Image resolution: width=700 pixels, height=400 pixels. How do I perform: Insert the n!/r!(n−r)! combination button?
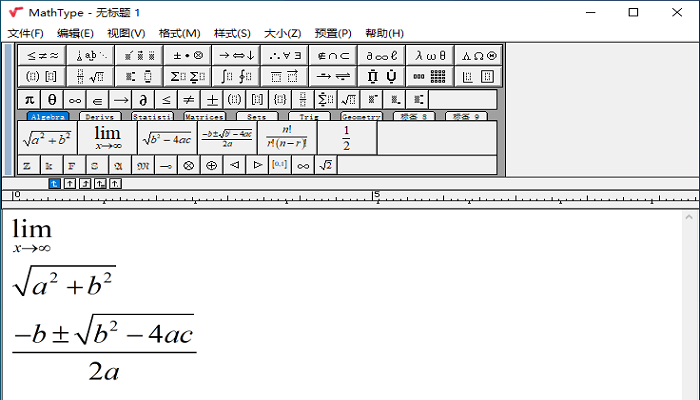[287, 138]
